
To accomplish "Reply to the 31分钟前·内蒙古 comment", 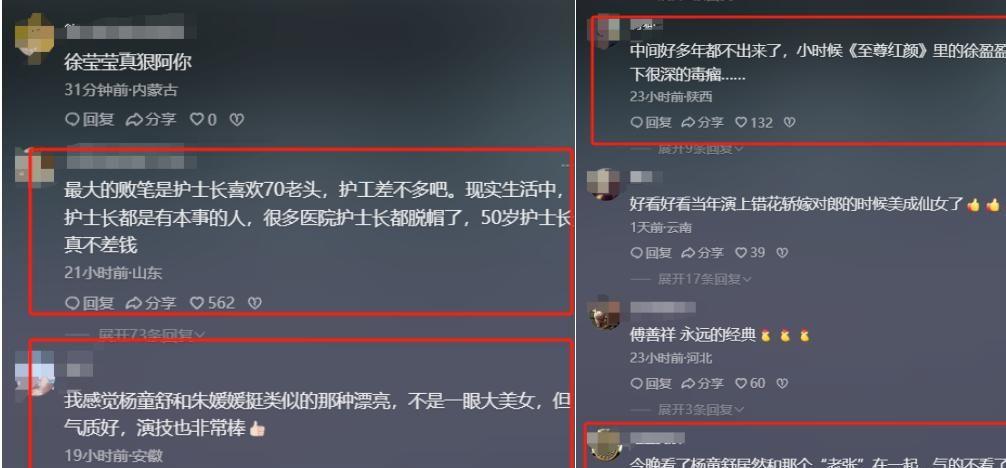I will click(90, 119).
